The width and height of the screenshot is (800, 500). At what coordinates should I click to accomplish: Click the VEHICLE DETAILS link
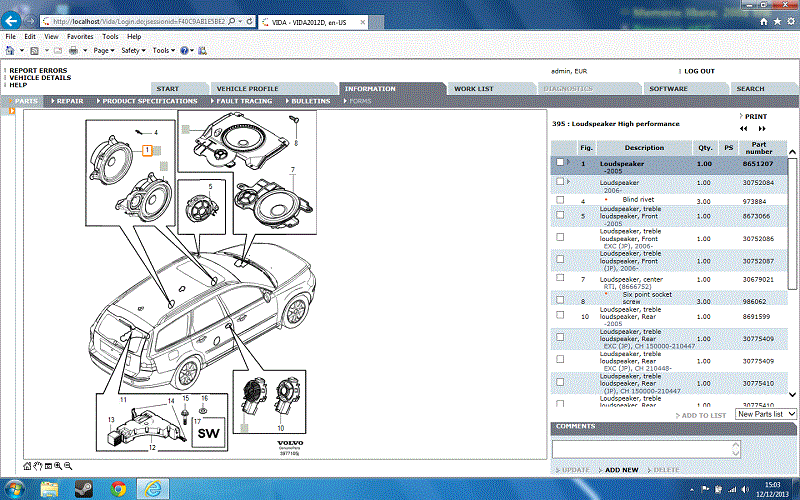(40, 78)
